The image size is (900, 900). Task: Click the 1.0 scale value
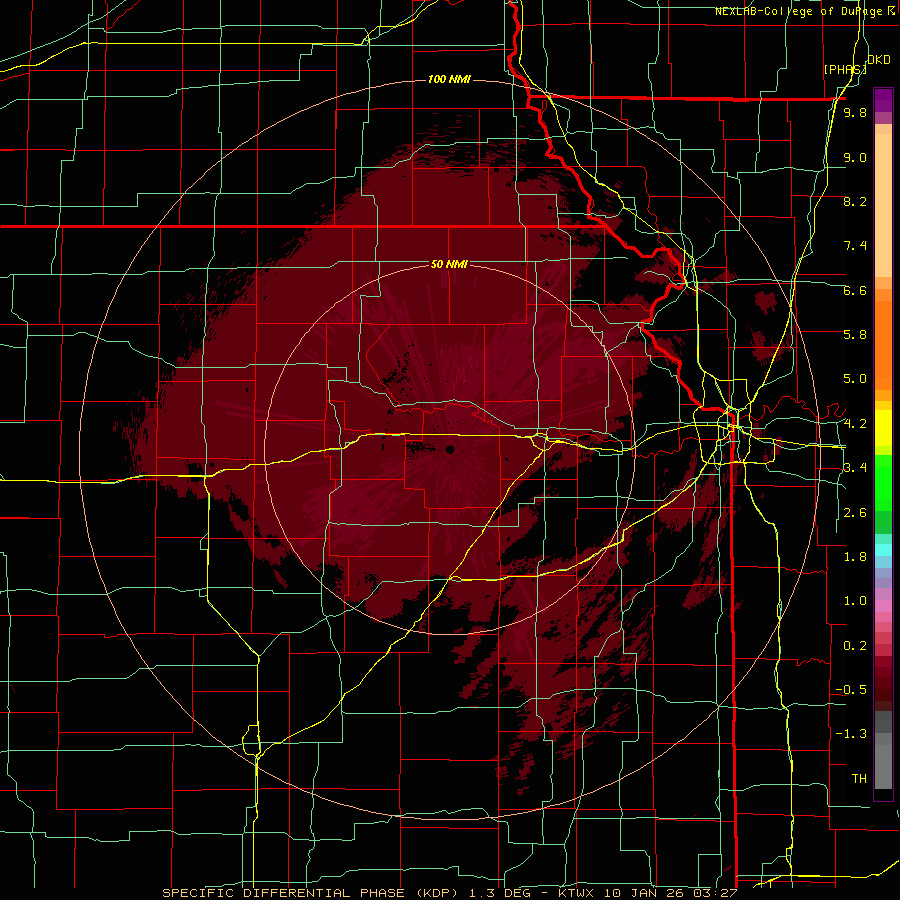point(855,601)
